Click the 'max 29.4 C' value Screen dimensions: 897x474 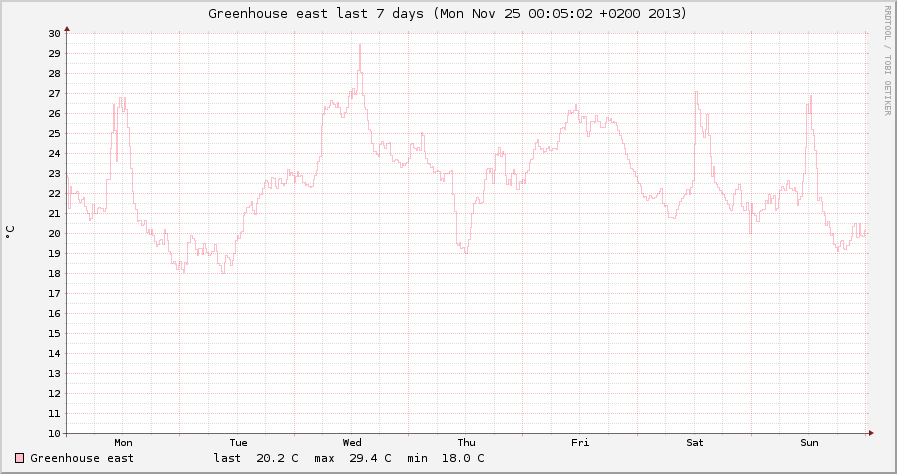click(x=352, y=458)
